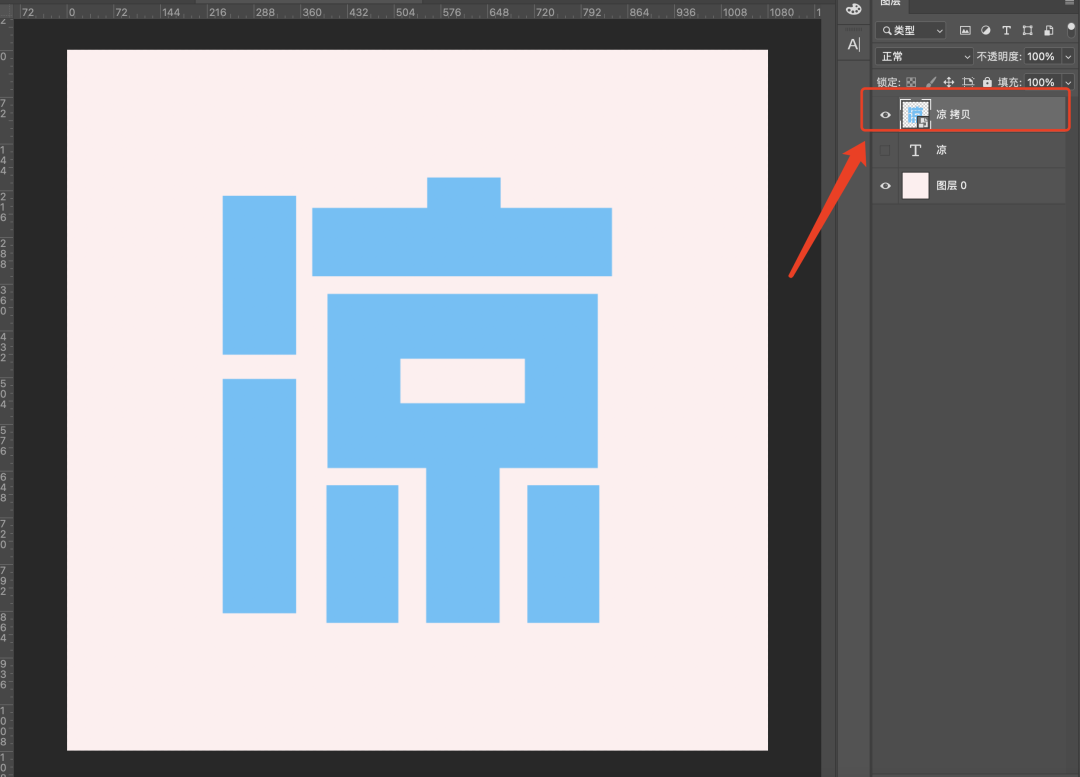Filter layers by adjustment layer type
Image resolution: width=1080 pixels, height=777 pixels.
[986, 30]
